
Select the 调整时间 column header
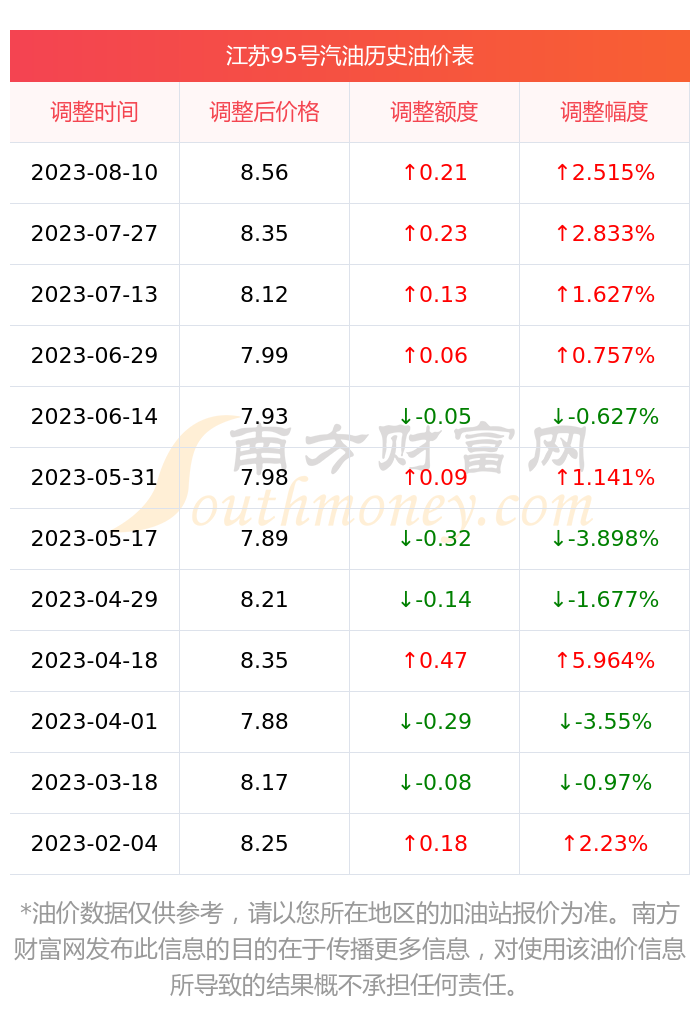(x=94, y=112)
